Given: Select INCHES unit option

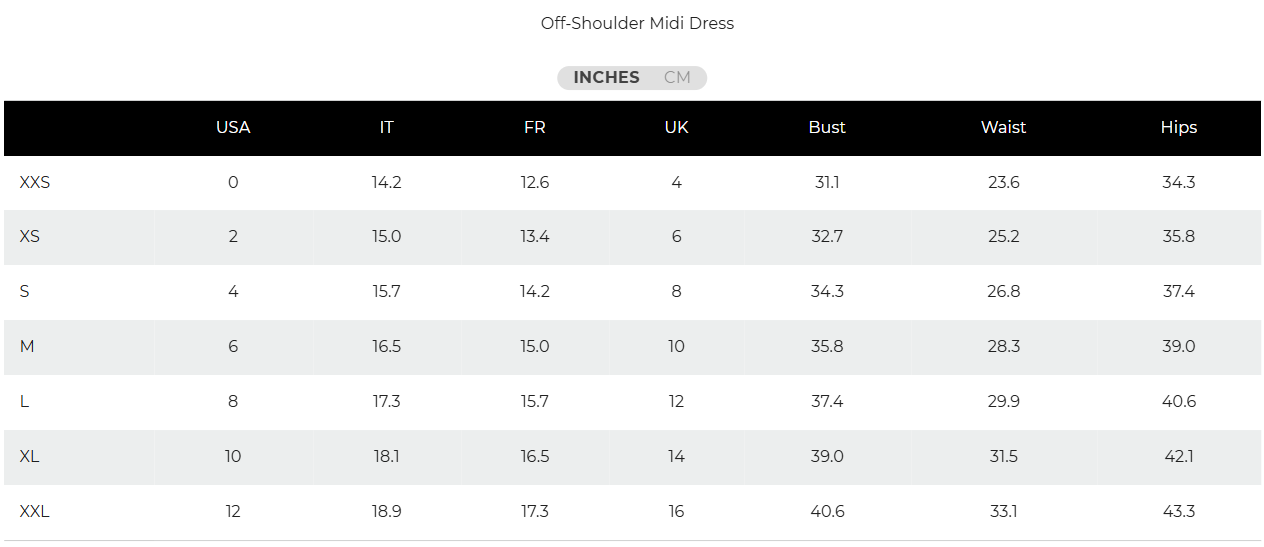Looking at the screenshot, I should pos(606,78).
